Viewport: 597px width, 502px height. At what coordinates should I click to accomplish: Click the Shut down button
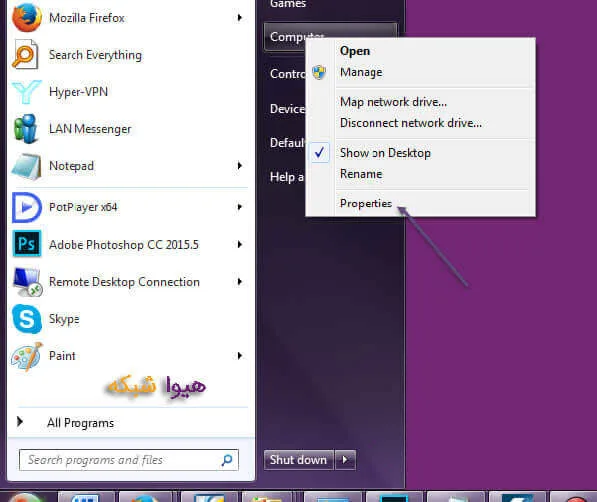click(298, 460)
